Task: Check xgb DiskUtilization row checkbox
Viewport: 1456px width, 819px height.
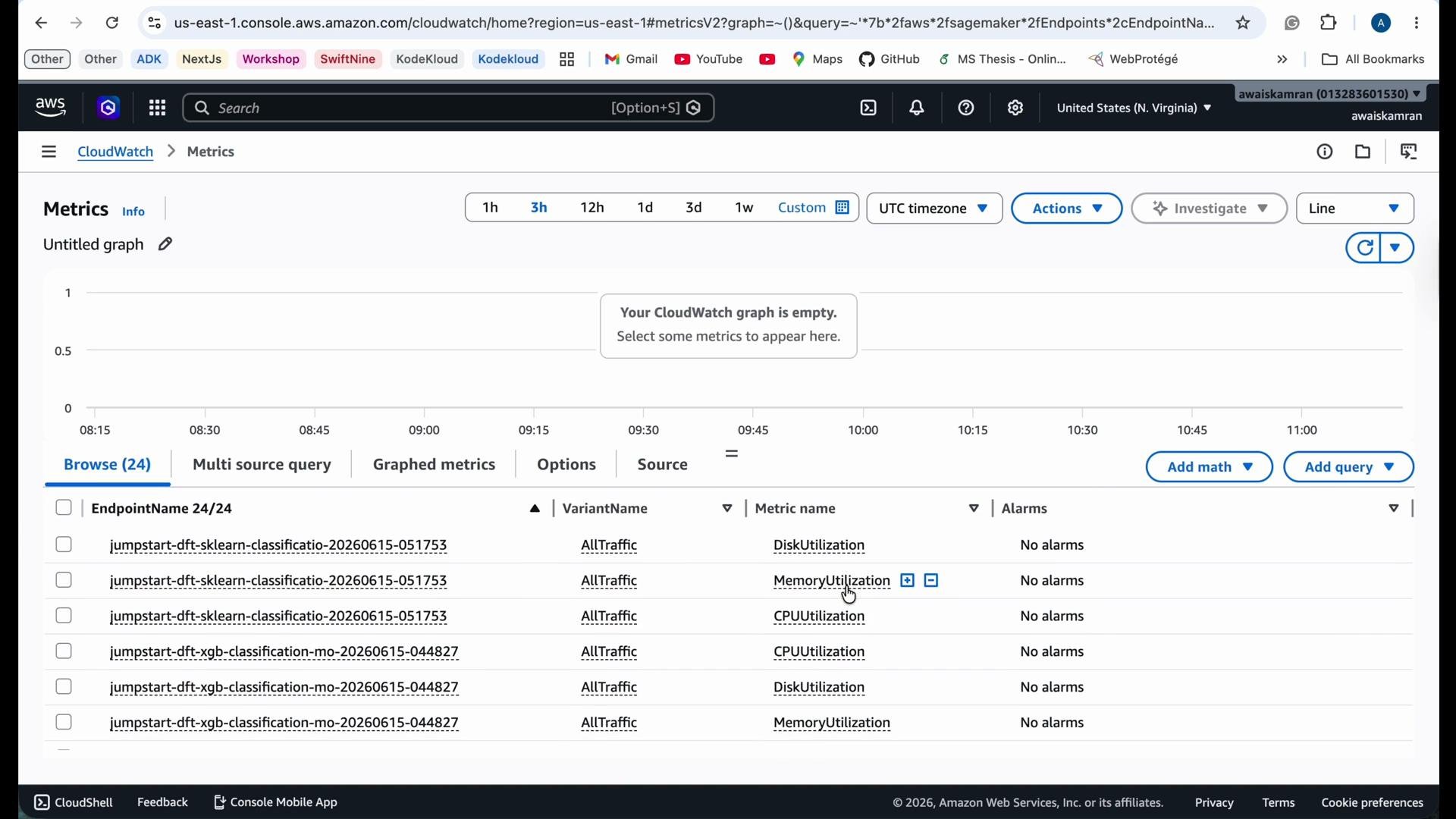Action: (64, 687)
